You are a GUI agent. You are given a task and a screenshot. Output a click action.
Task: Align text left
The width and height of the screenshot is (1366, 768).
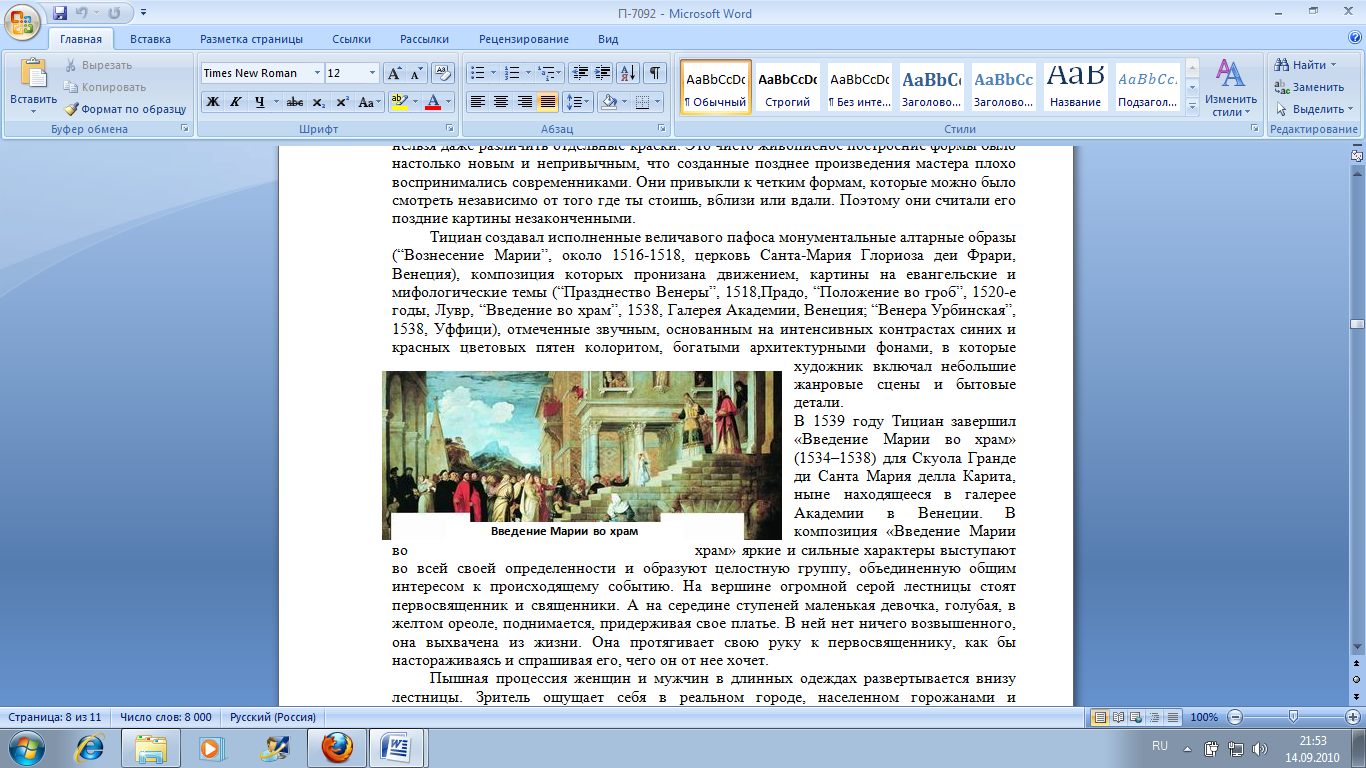pos(478,102)
